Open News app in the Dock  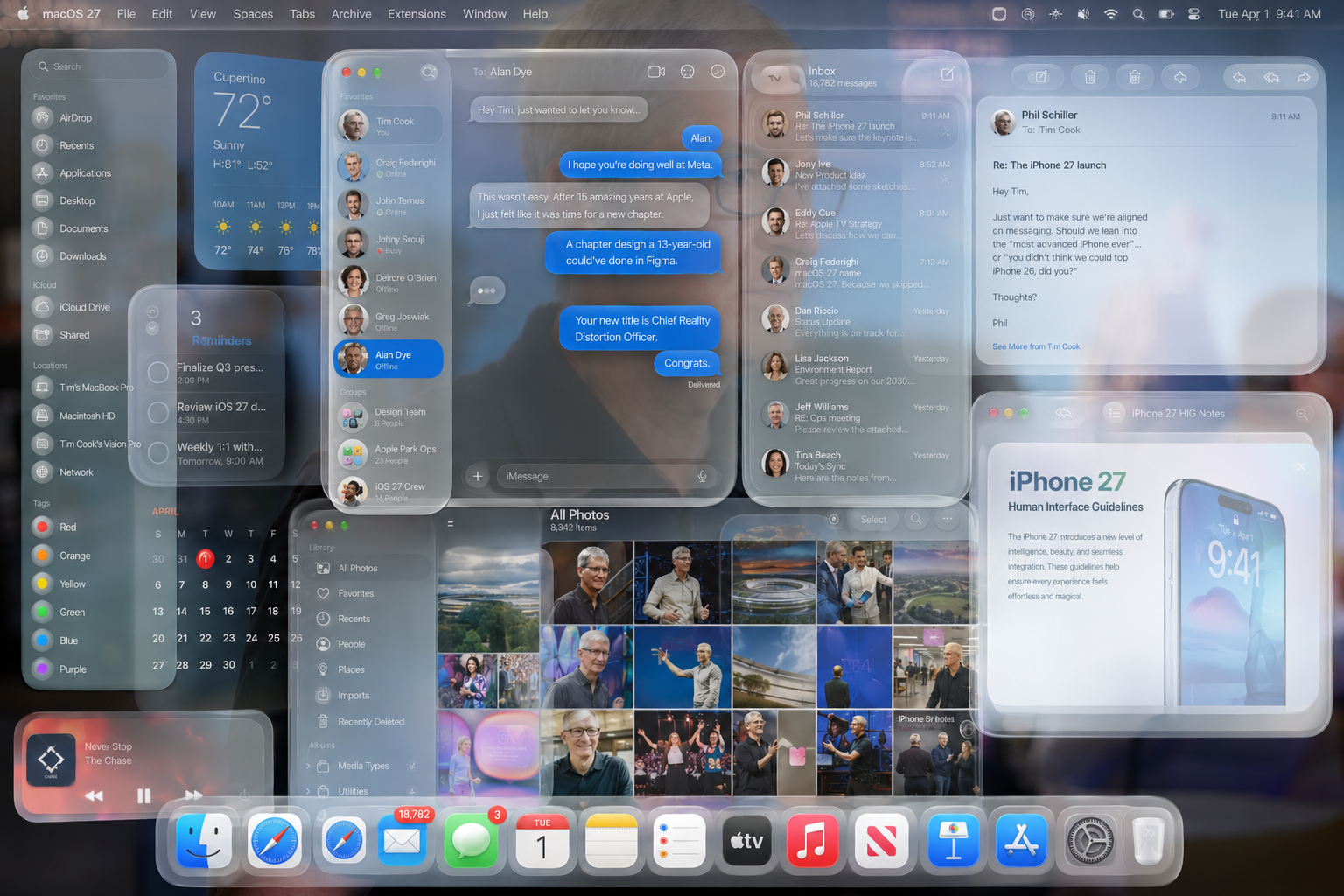[x=881, y=841]
